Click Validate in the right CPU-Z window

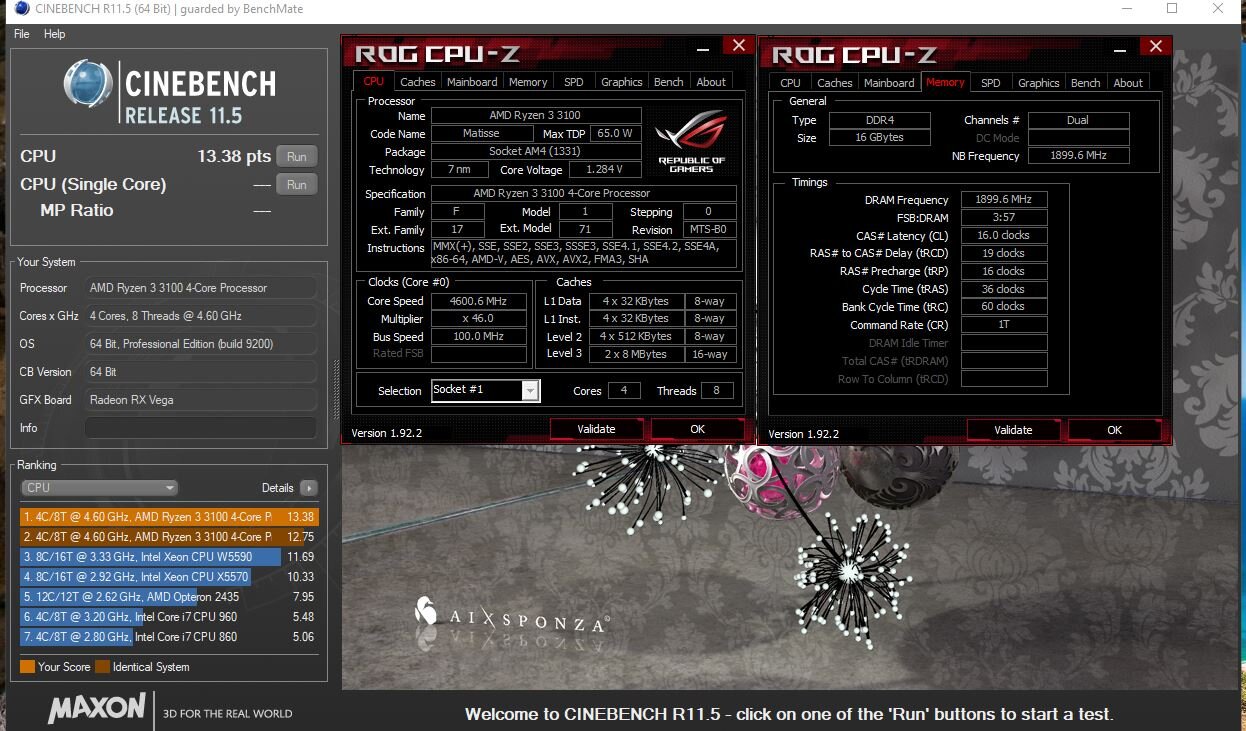pyautogui.click(x=1013, y=430)
